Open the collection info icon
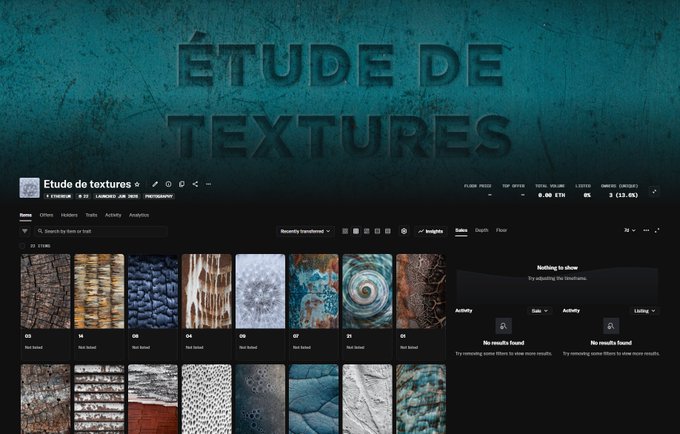The height and width of the screenshot is (434, 680). click(x=168, y=184)
